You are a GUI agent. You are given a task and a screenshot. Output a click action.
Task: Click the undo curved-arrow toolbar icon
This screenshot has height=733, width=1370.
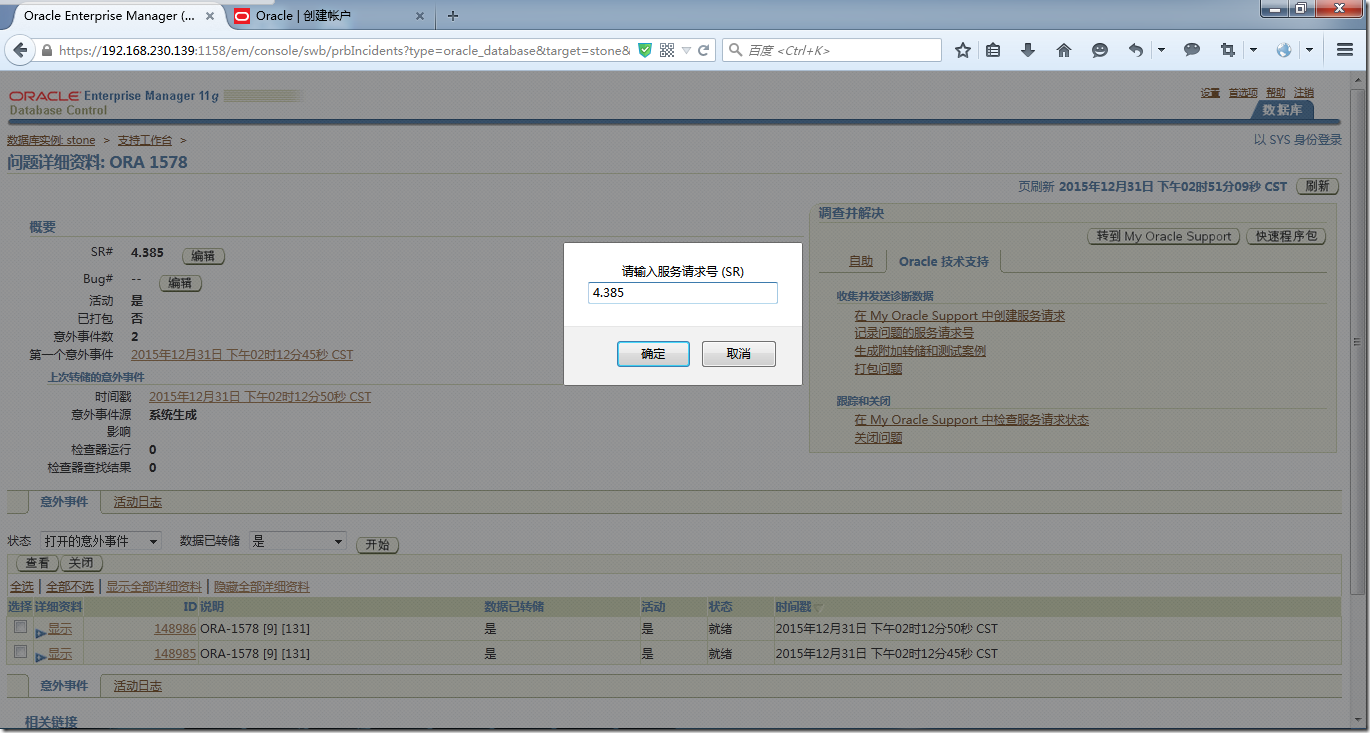pos(1136,50)
